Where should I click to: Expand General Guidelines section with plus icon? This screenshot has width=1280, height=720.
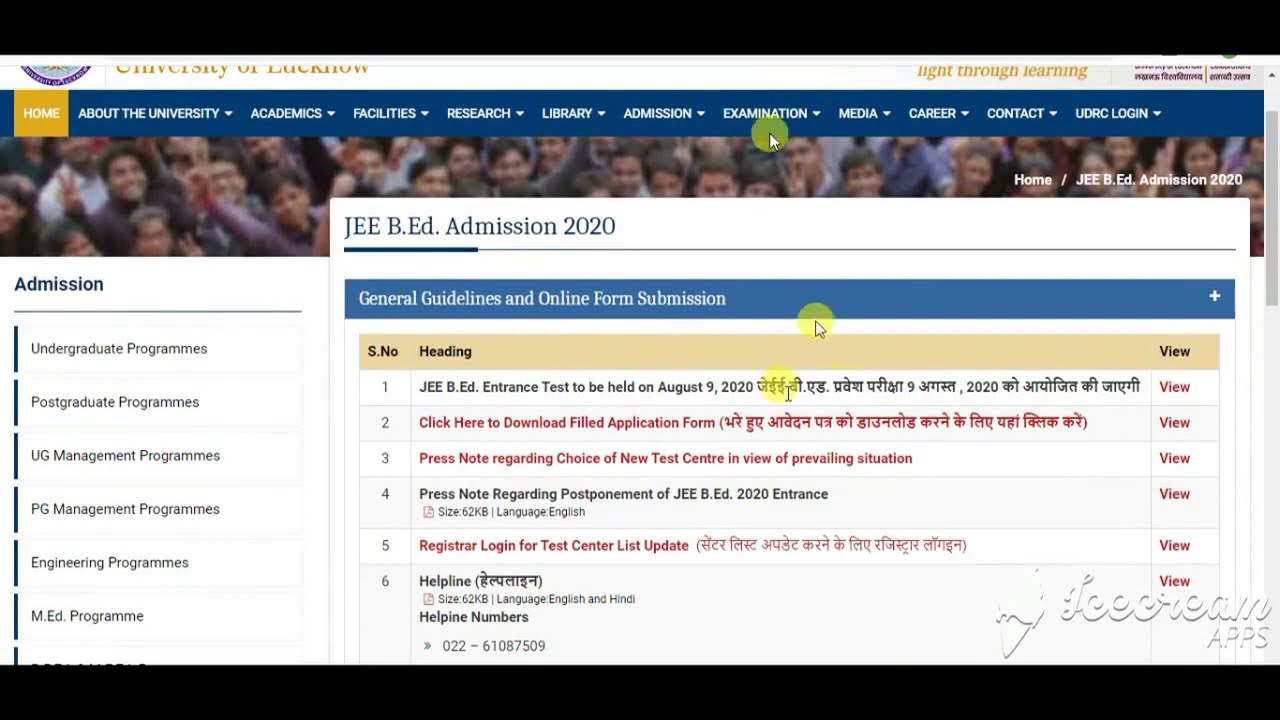(1214, 297)
